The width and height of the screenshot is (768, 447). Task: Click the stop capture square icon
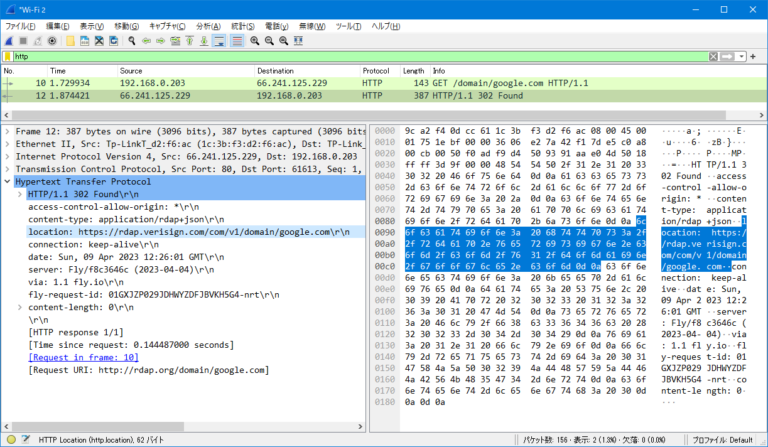22,41
